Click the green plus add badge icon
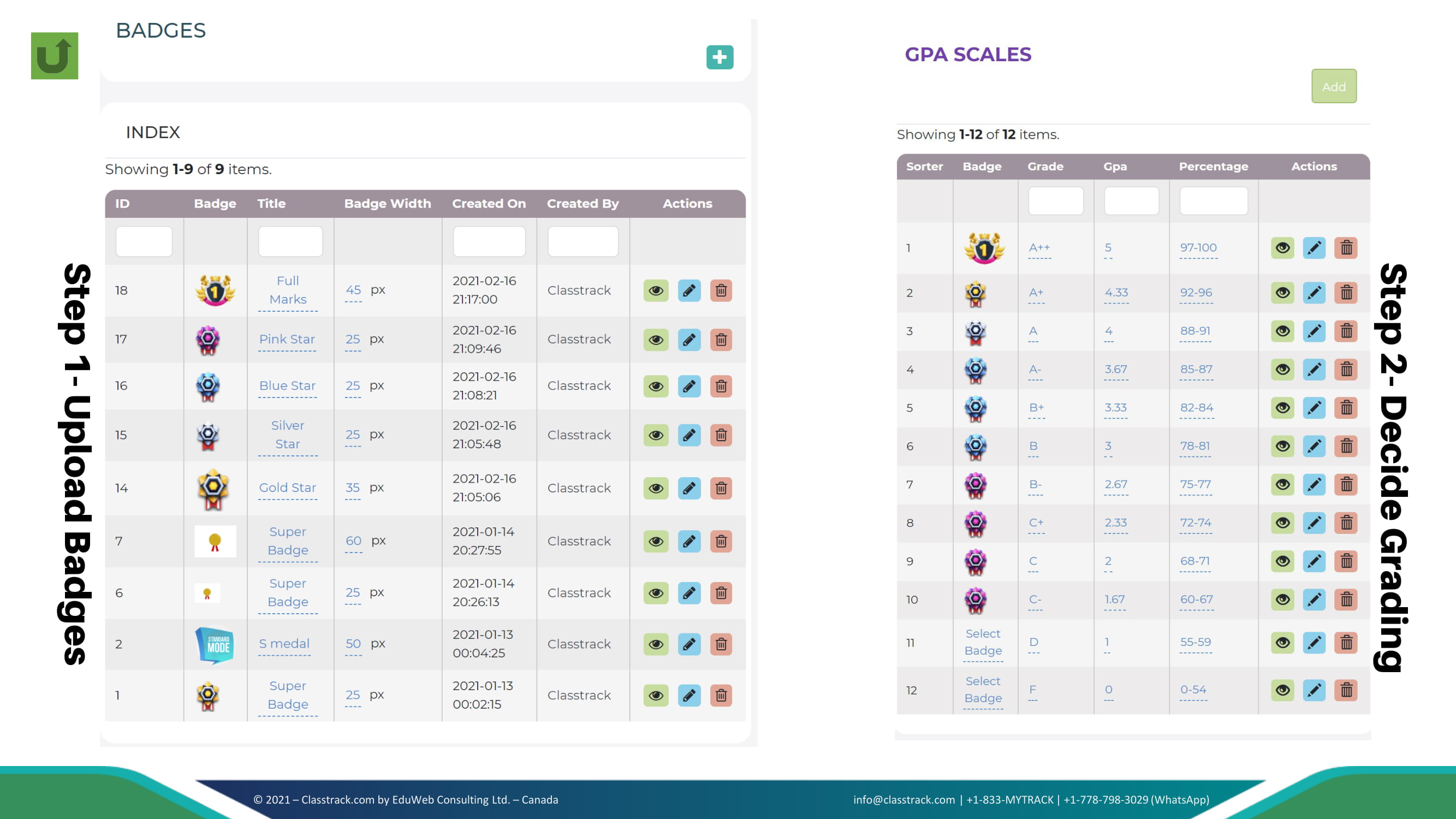 [720, 57]
